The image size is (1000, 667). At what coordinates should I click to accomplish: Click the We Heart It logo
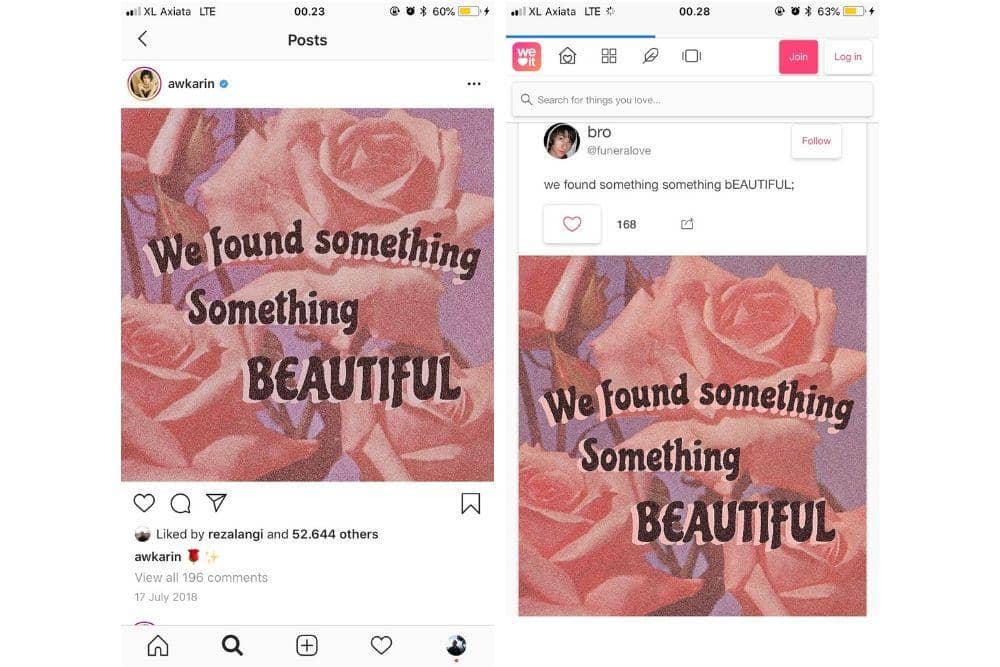pos(525,56)
